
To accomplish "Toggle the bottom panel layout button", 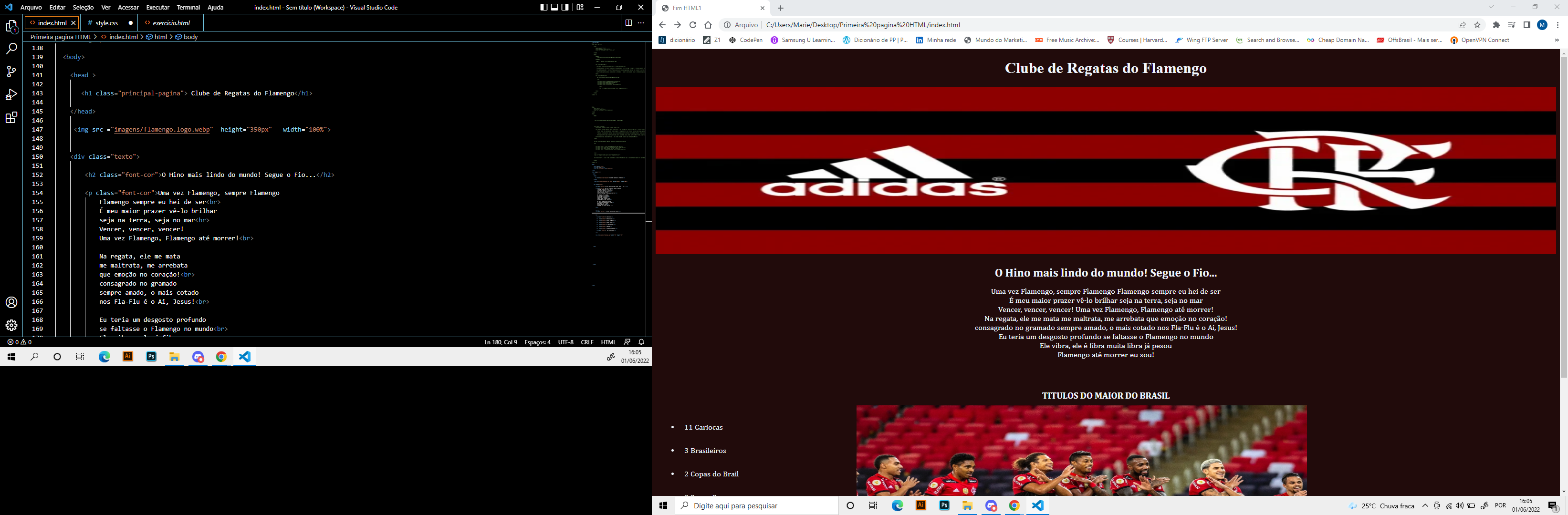I will click(x=554, y=7).
